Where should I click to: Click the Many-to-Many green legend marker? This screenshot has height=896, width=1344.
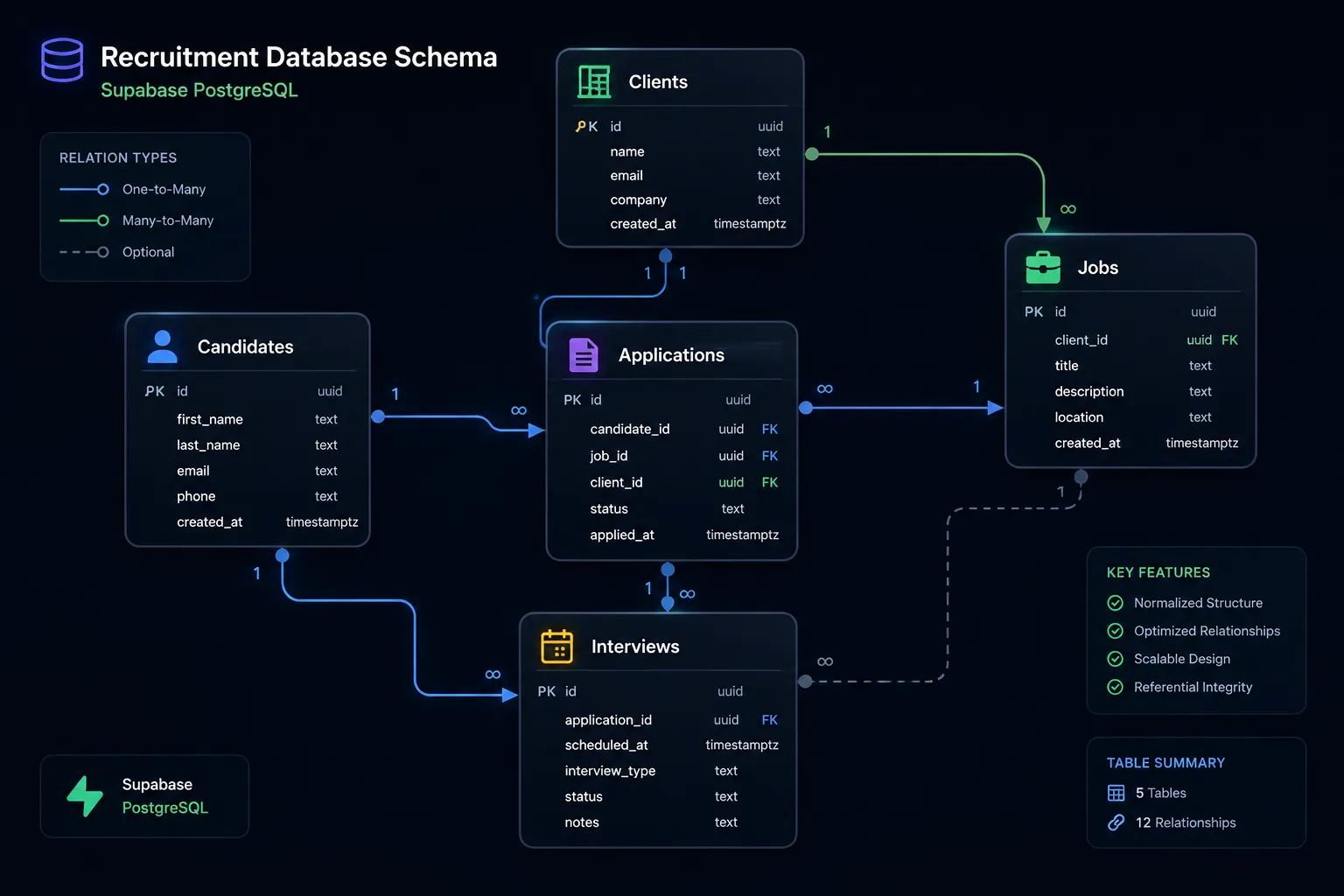pos(85,220)
